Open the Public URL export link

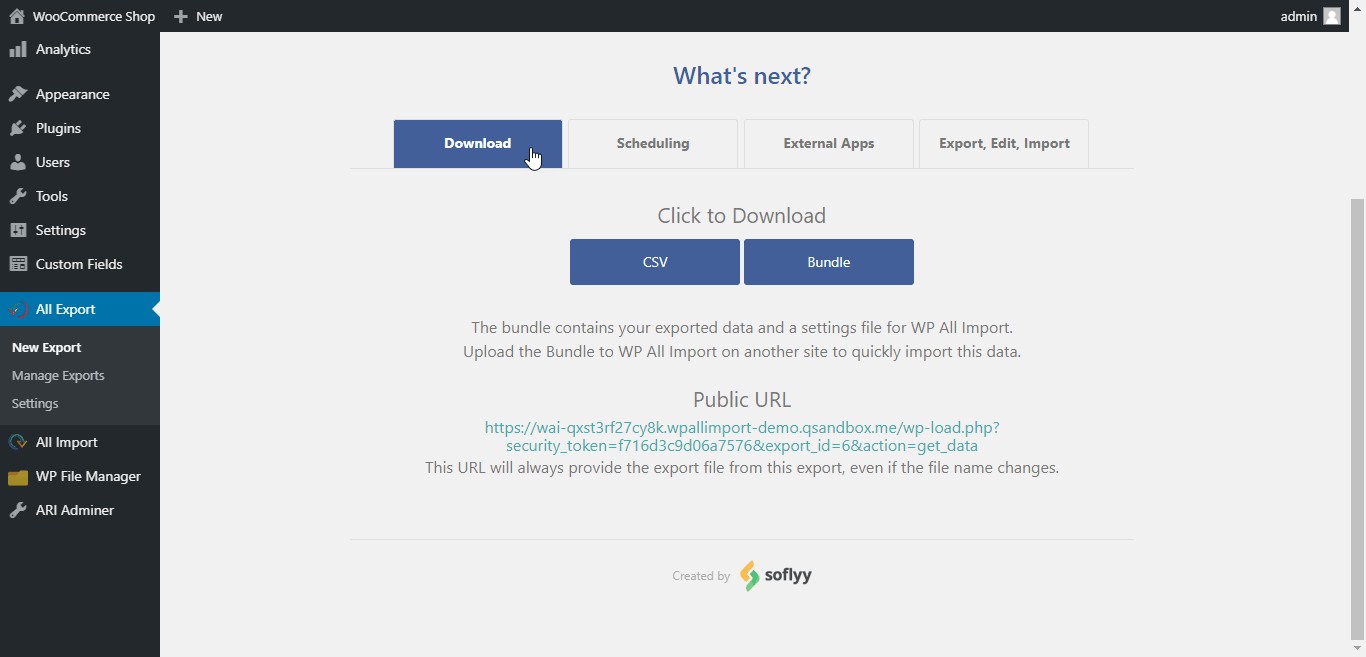(742, 437)
